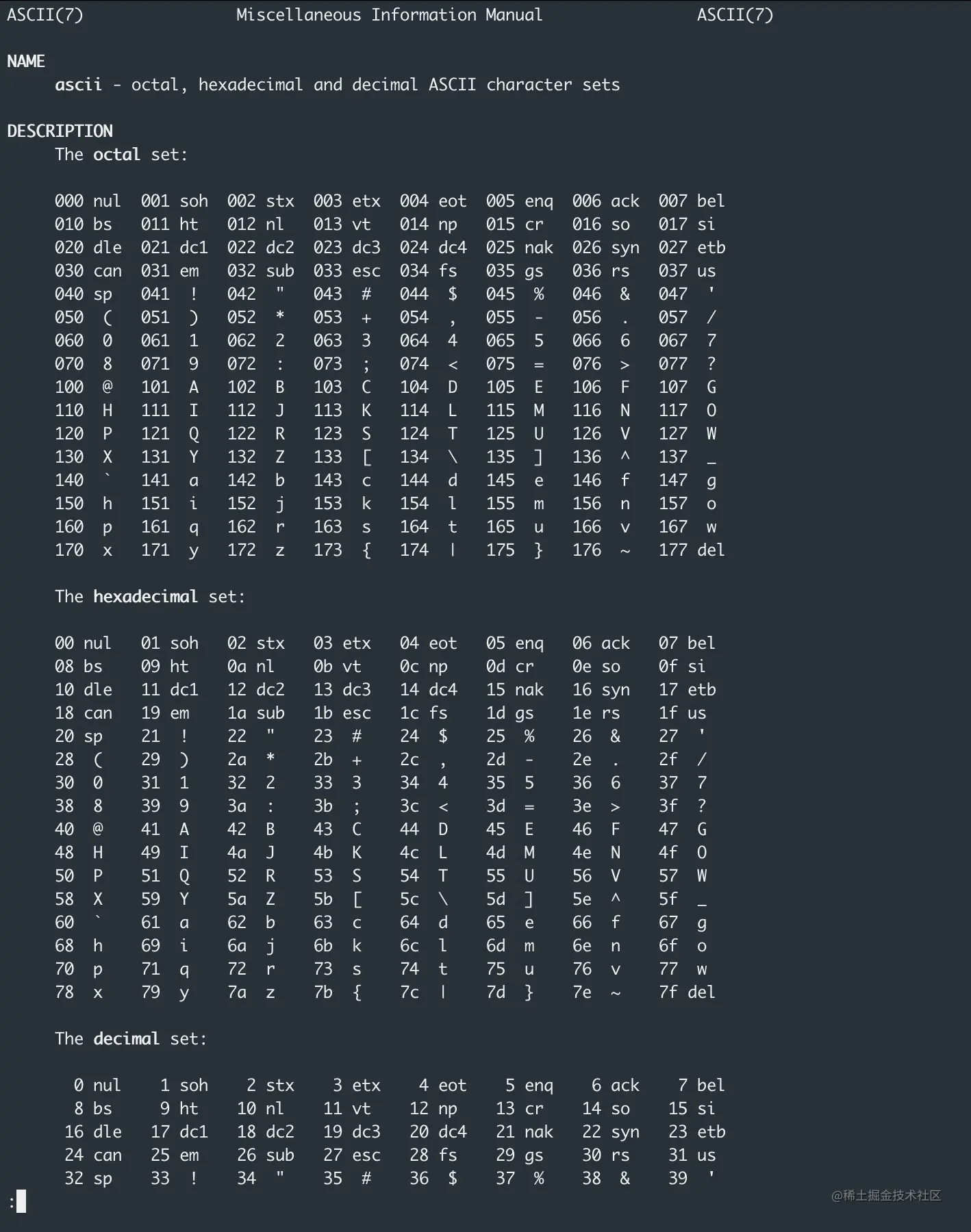Click the hexadecimal entry '7f del'
Screen dimensions: 971x1232
687,992
